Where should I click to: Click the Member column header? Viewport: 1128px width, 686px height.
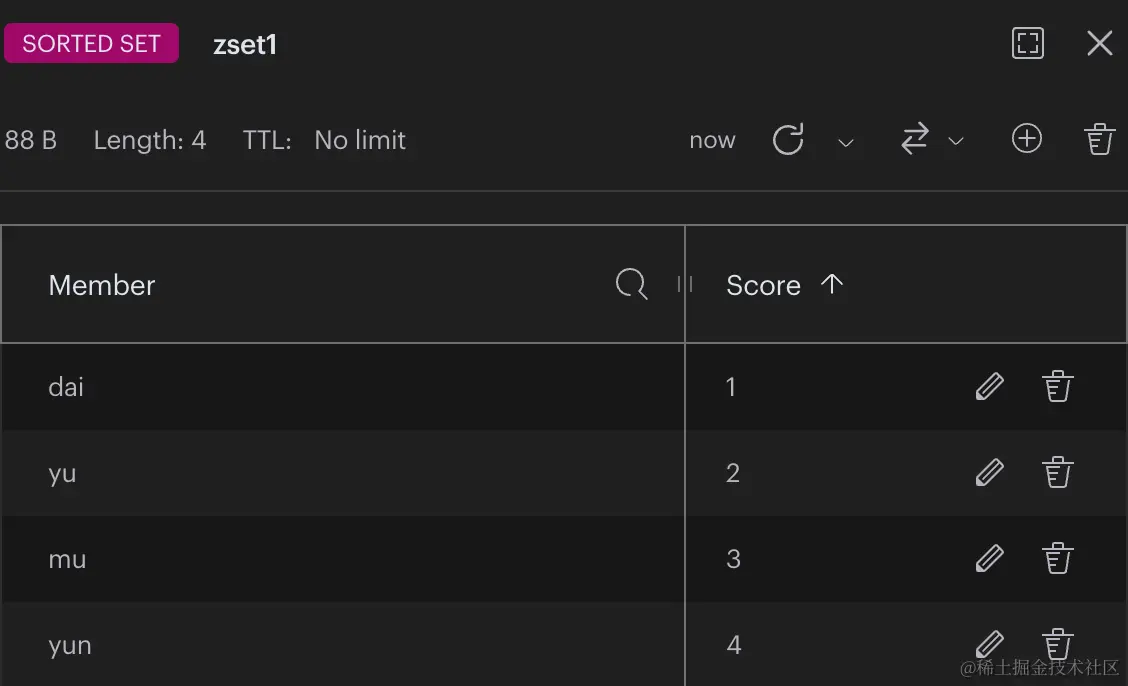coord(101,285)
